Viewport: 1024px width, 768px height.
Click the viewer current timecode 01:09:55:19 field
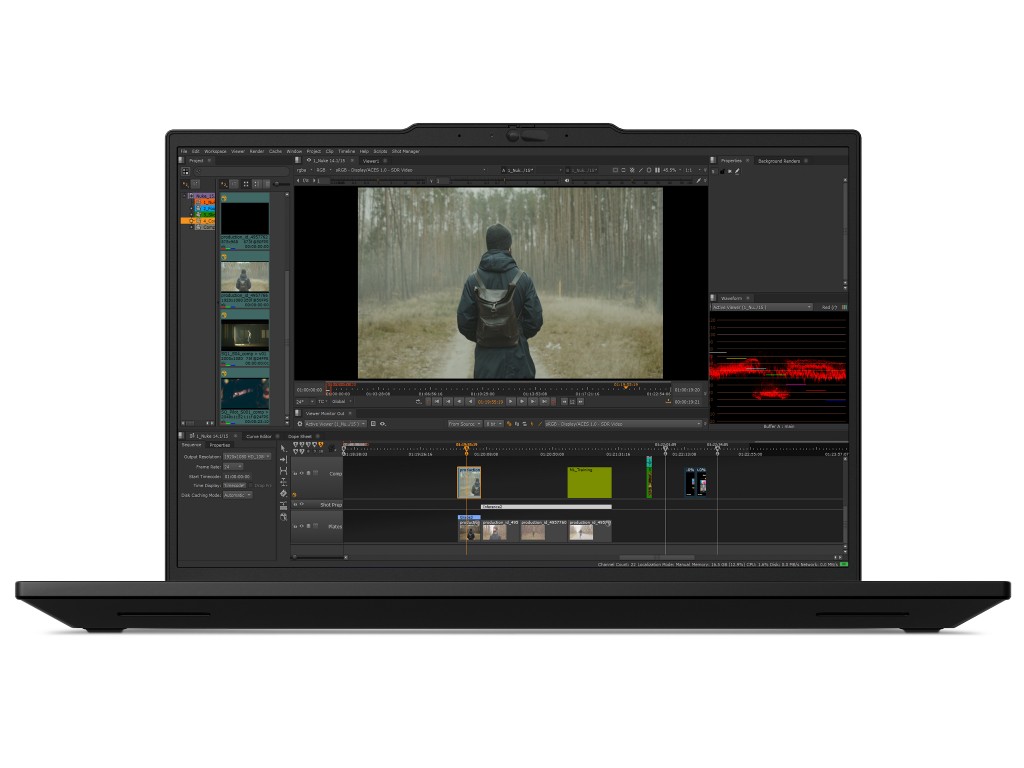tap(490, 402)
